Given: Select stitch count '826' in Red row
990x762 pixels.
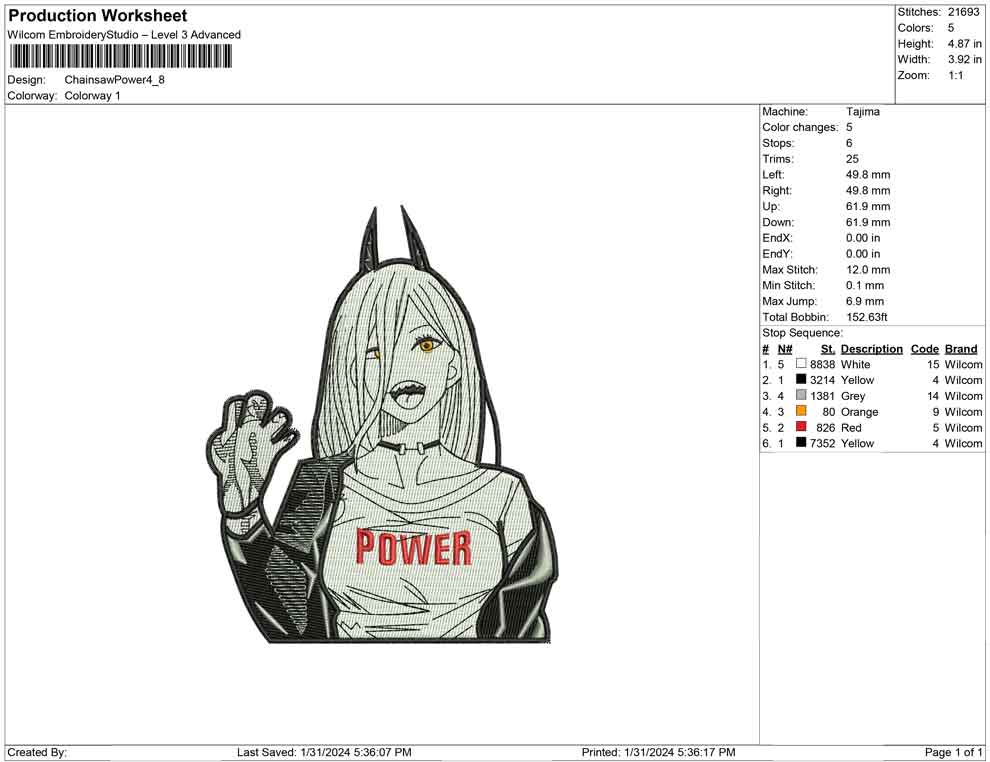Looking at the screenshot, I should (826, 427).
